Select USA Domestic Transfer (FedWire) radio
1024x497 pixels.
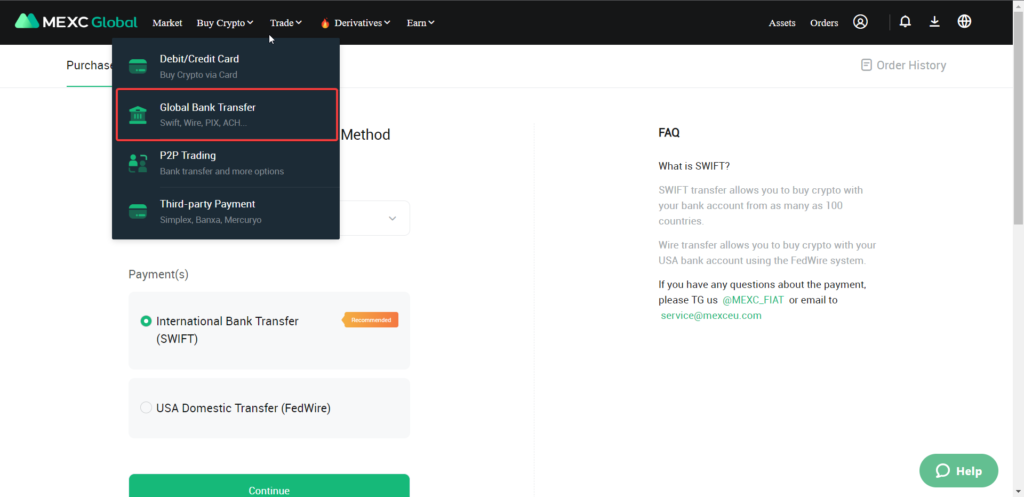(x=146, y=408)
